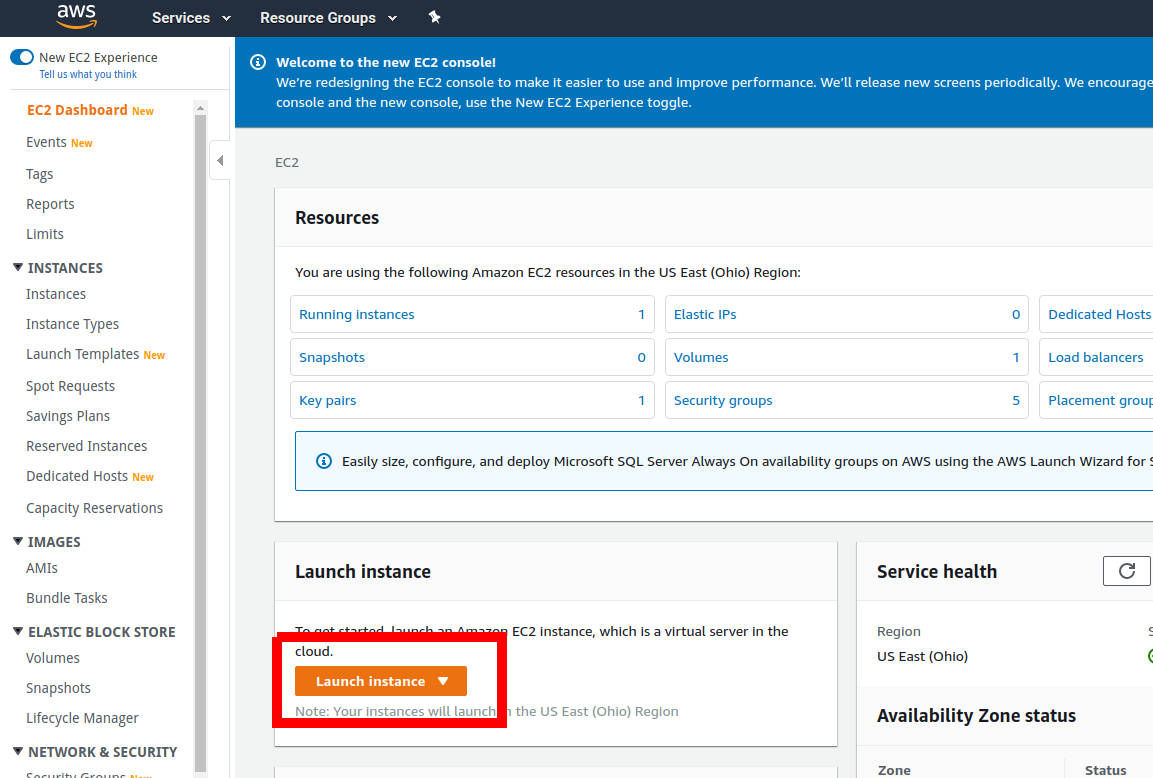This screenshot has height=778, width=1153.
Task: Collapse the INSTANCES sidebar section
Action: tap(18, 267)
